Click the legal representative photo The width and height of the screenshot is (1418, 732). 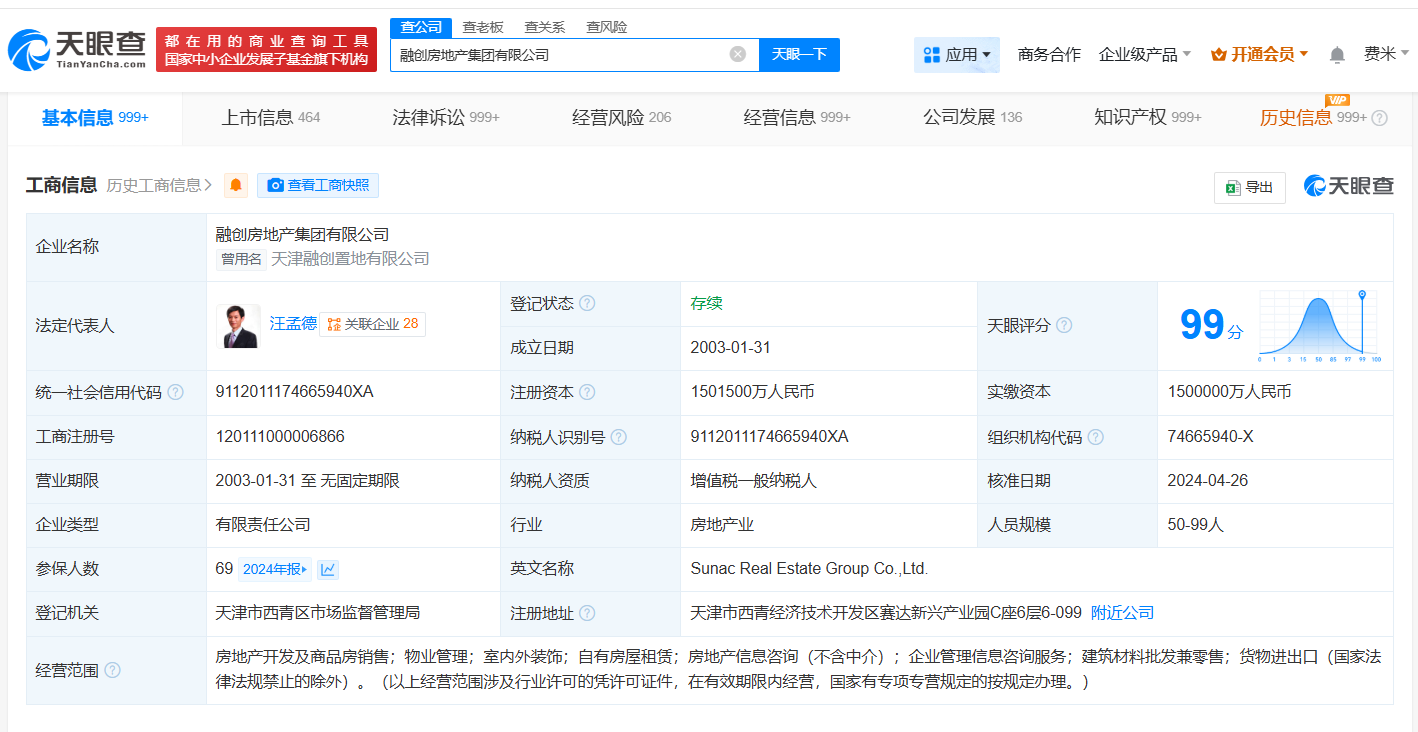[x=238, y=326]
